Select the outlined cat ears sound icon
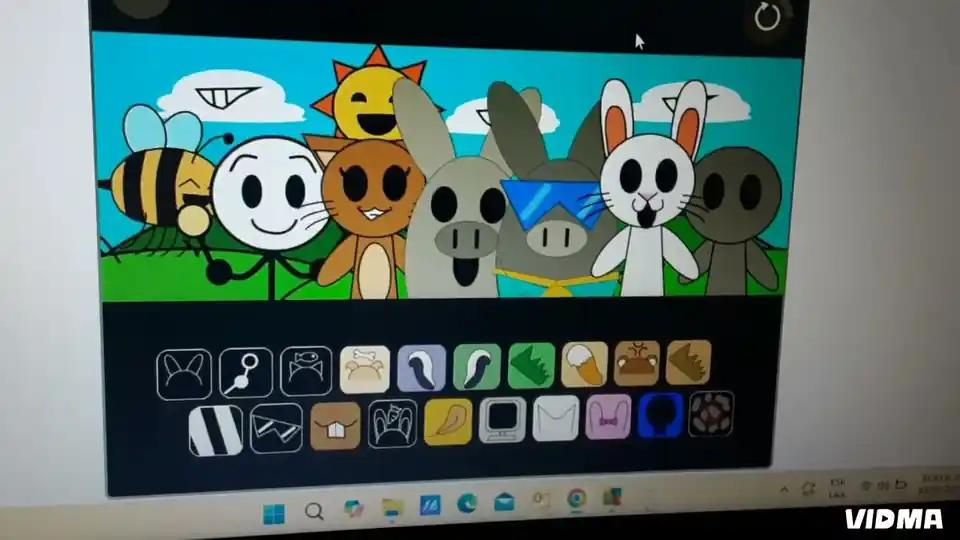 pyautogui.click(x=184, y=373)
